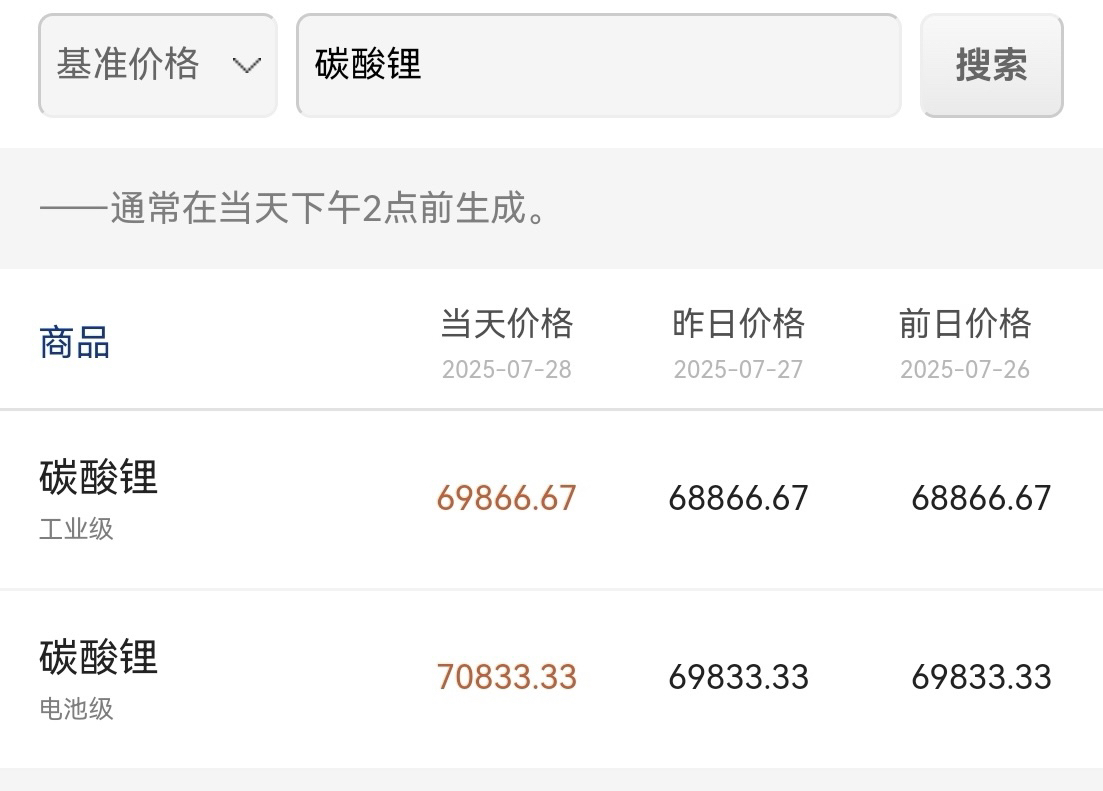Select the 昨日价格 column header

click(738, 324)
